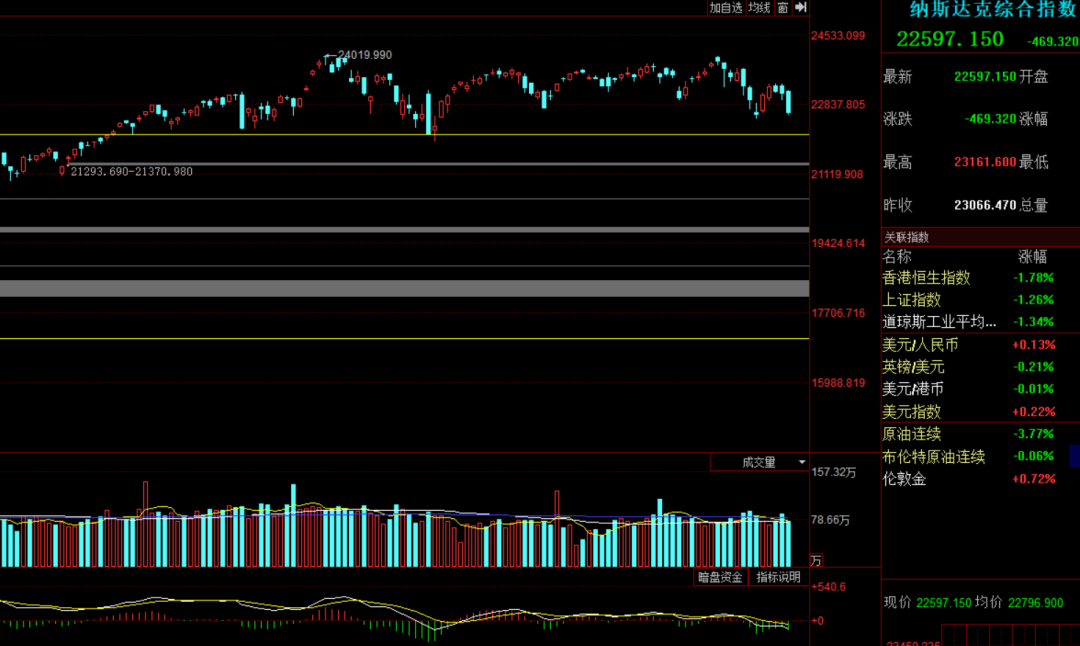The width and height of the screenshot is (1080, 646).
Task: Click the 窗 window button
Action: click(x=782, y=8)
